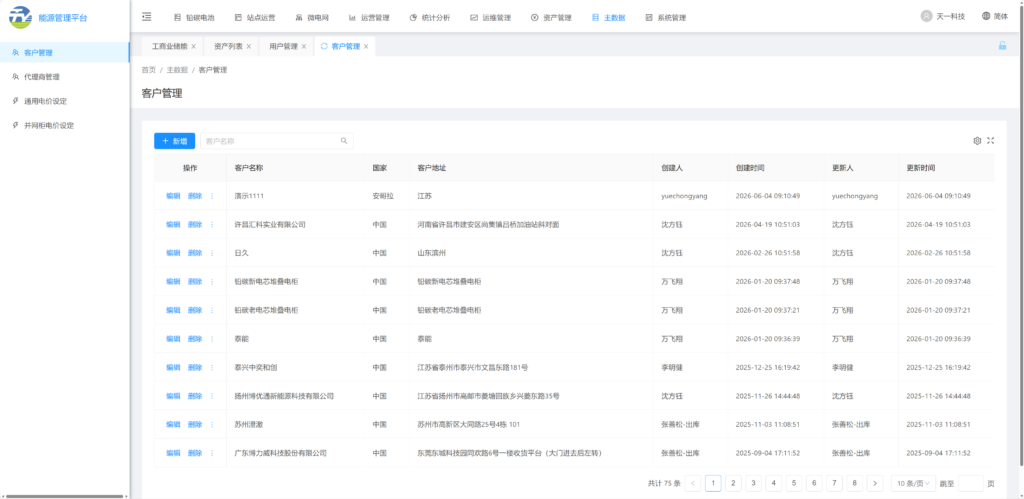Open the 运营管理 top menu
This screenshot has height=499, width=1024.
(369, 18)
